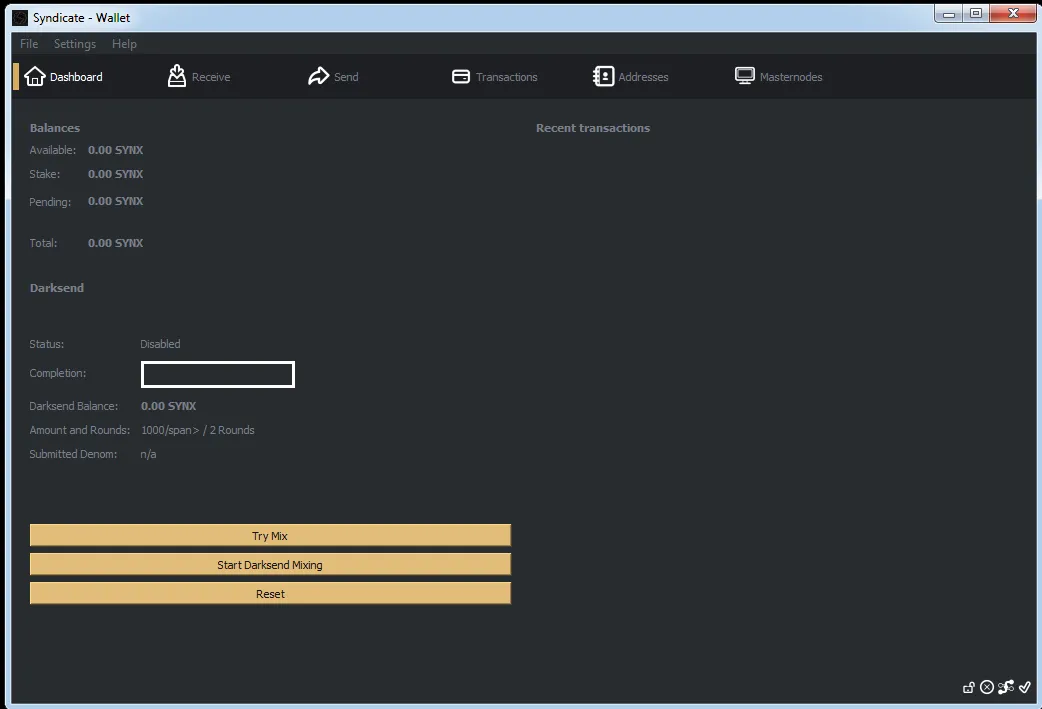Click the sync checkmark status icon
This screenshot has height=709, width=1042.
click(x=1025, y=686)
